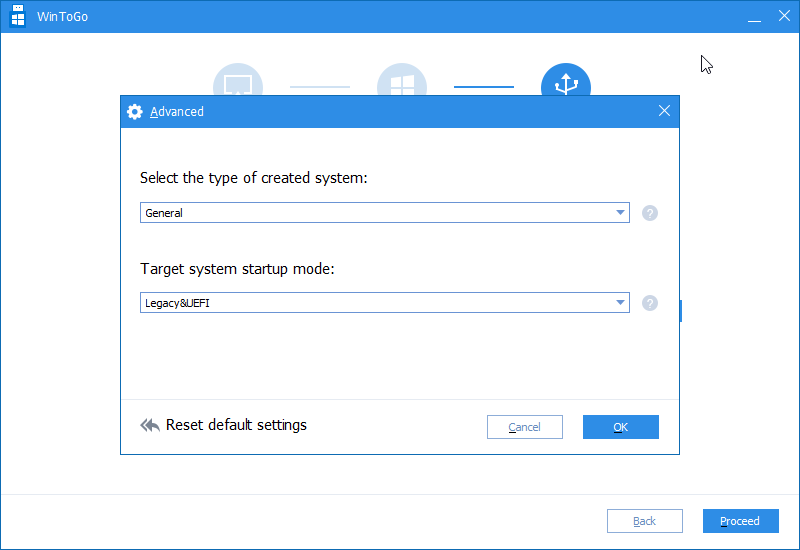Go Back to the previous step
Image resolution: width=800 pixels, height=550 pixels.
645,521
